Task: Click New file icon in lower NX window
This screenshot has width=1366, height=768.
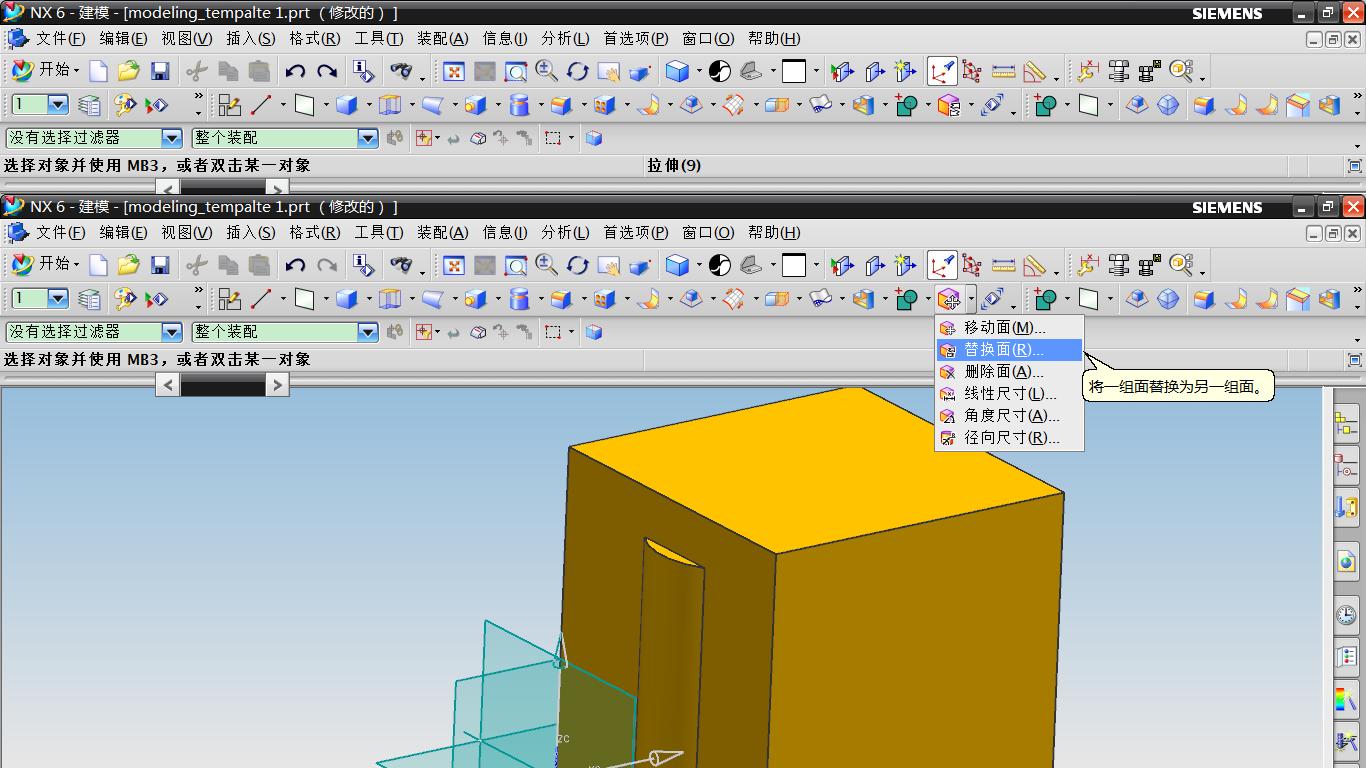Action: (98, 265)
